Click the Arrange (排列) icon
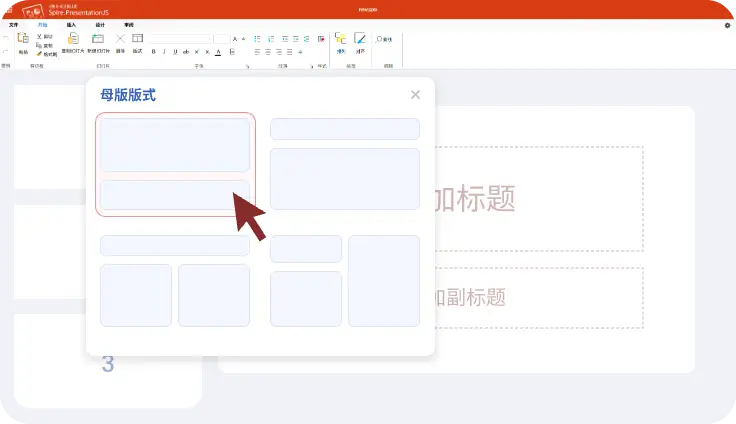This screenshot has width=736, height=424. [x=341, y=39]
